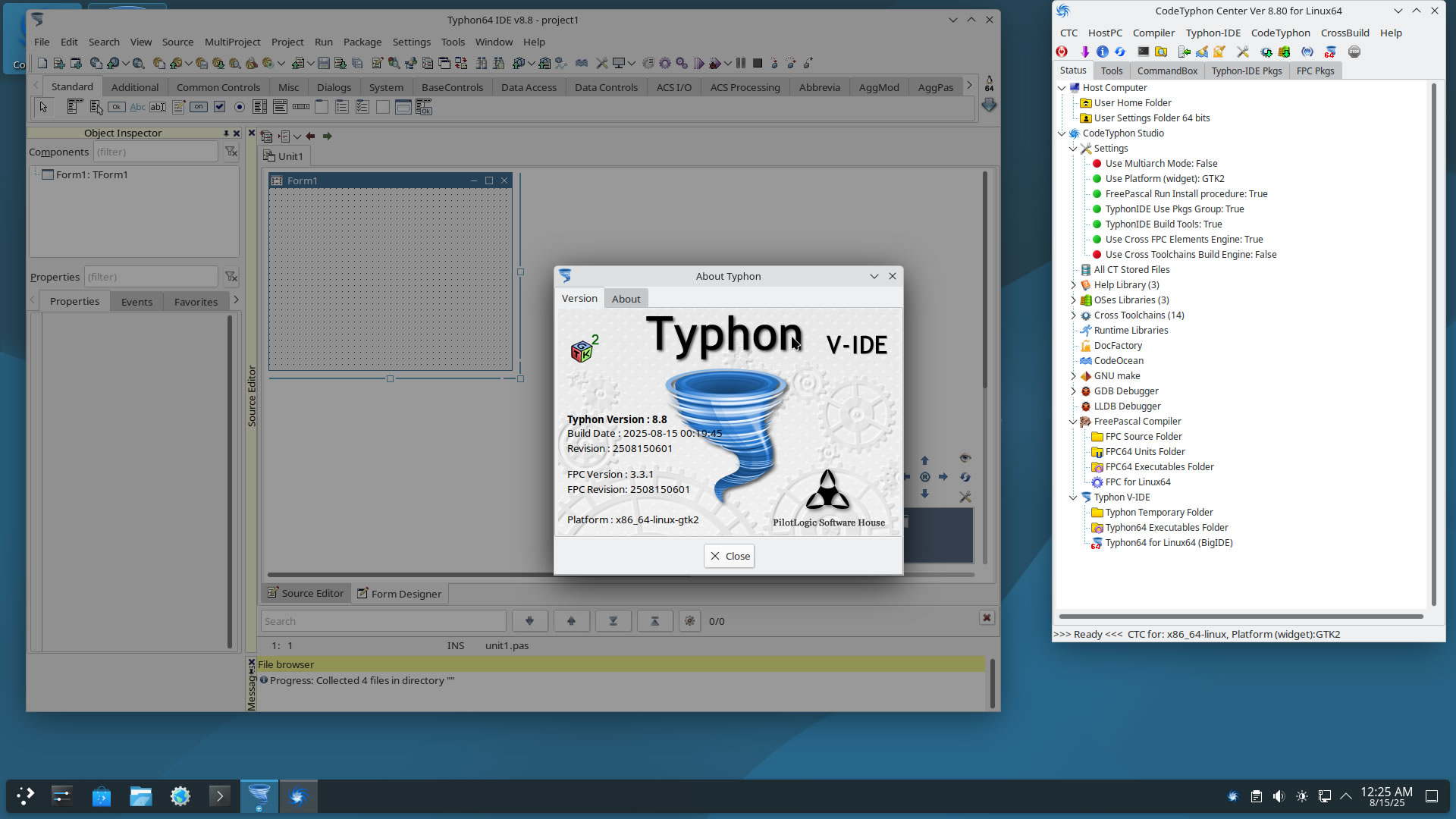Expand the Cross Toolchains (14) node
Viewport: 1456px width, 819px height.
click(1073, 315)
